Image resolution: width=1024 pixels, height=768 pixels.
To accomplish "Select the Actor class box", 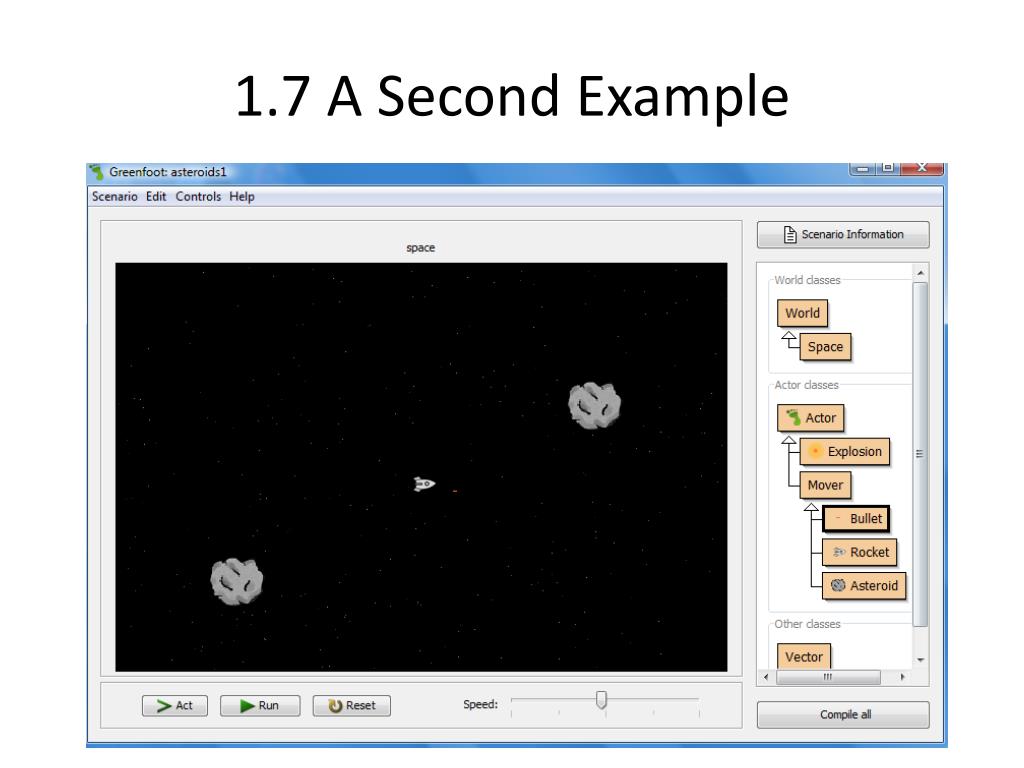I will point(810,418).
